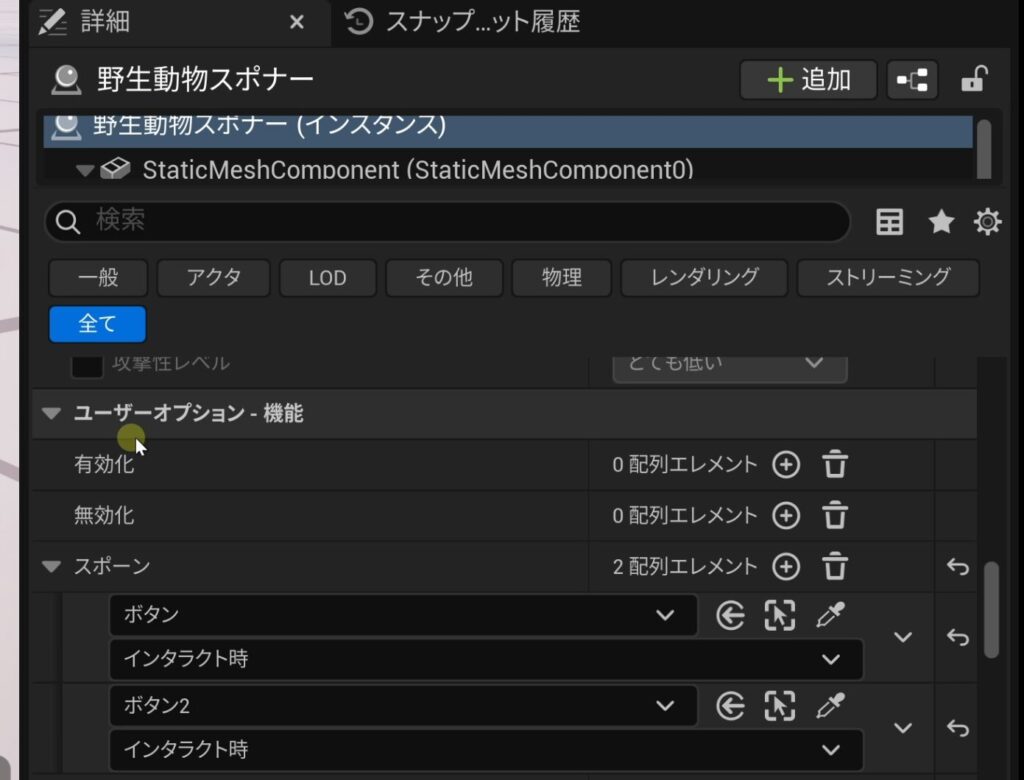The height and width of the screenshot is (780, 1024).
Task: Toggle the 攻撃性レベル checkbox
Action: point(88,364)
